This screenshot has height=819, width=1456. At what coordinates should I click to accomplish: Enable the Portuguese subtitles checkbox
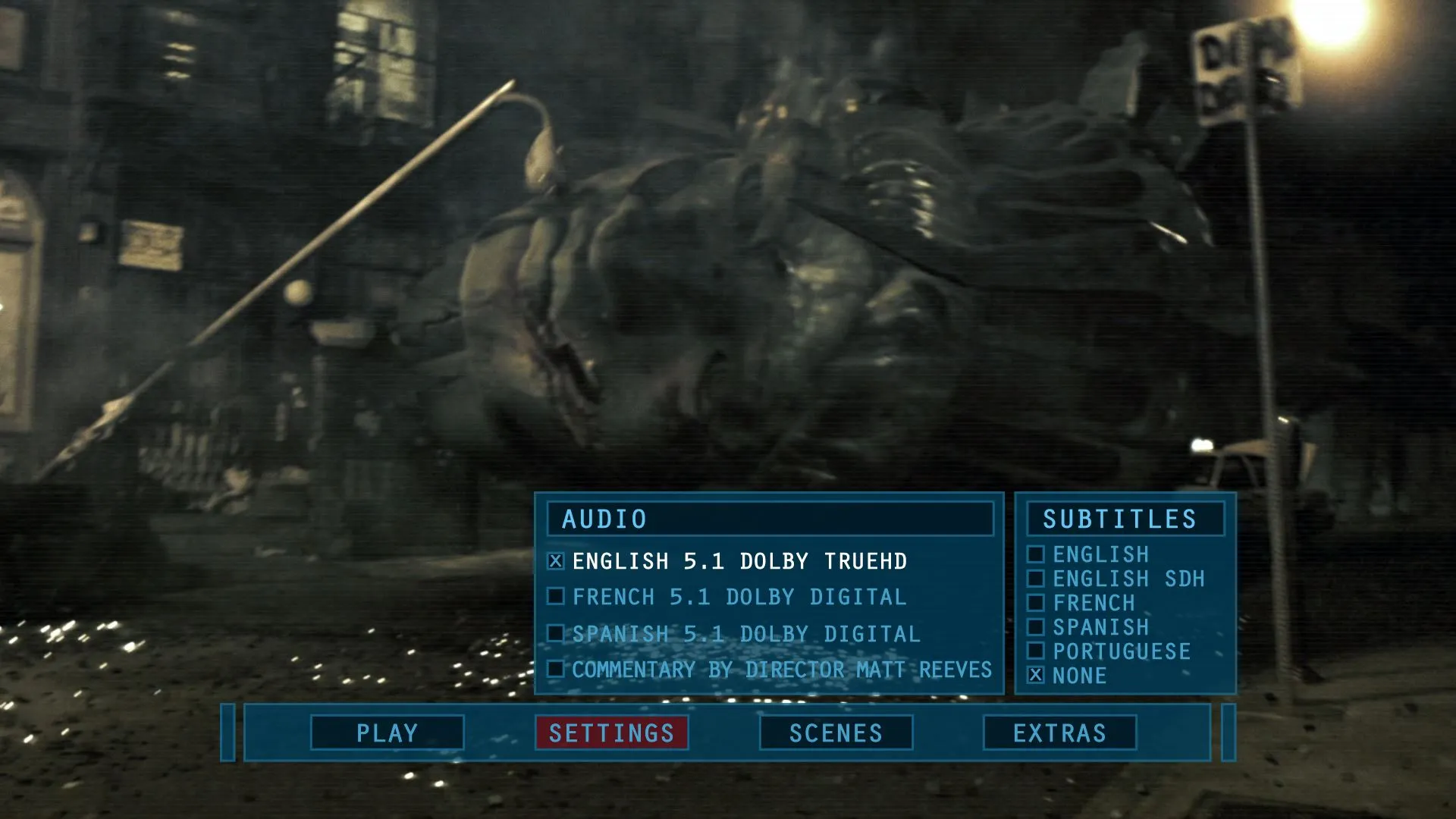[x=1036, y=651]
